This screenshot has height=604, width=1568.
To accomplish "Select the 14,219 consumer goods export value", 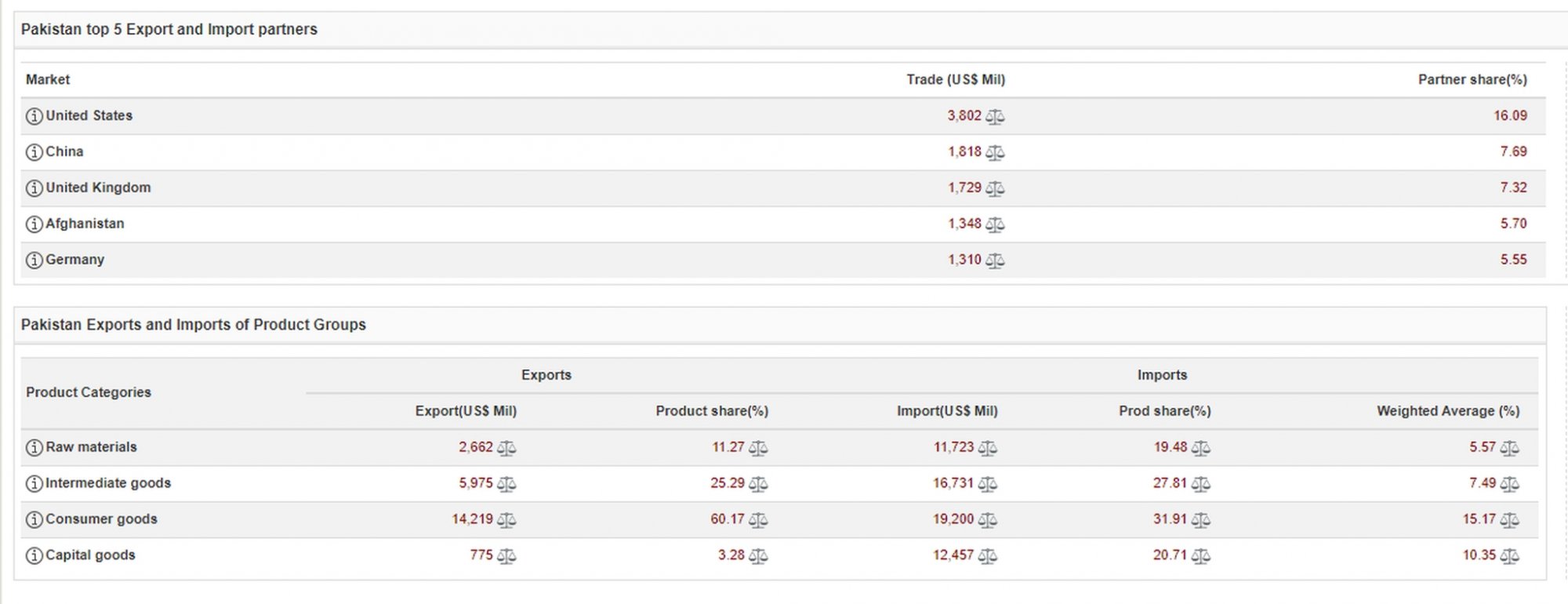I will click(472, 519).
